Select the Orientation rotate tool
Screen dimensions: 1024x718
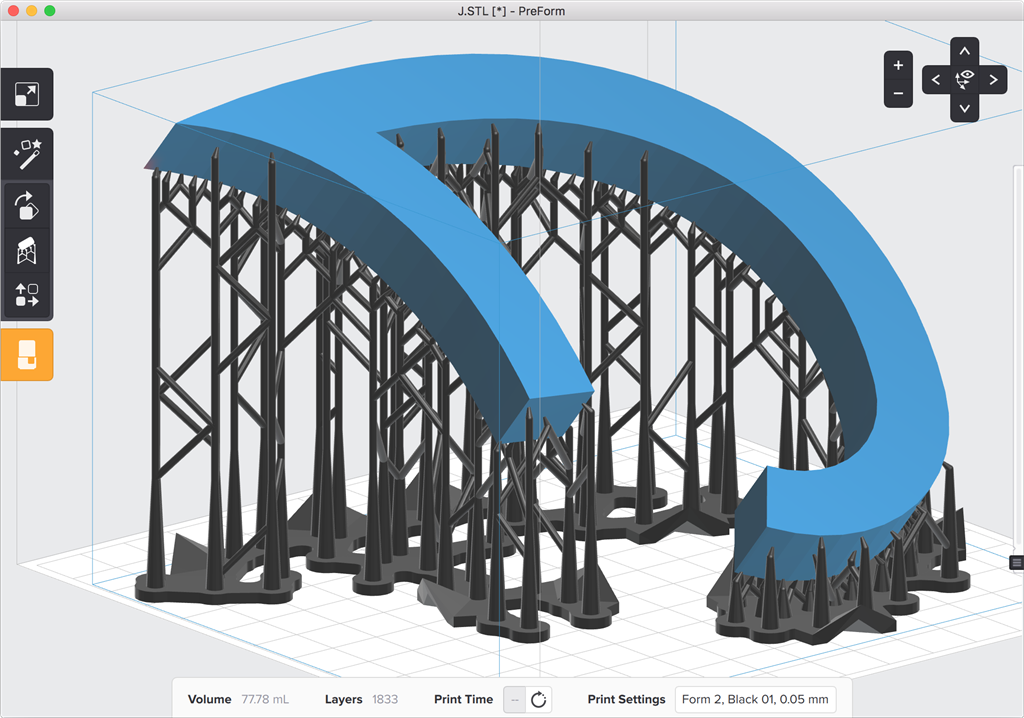pos(26,205)
